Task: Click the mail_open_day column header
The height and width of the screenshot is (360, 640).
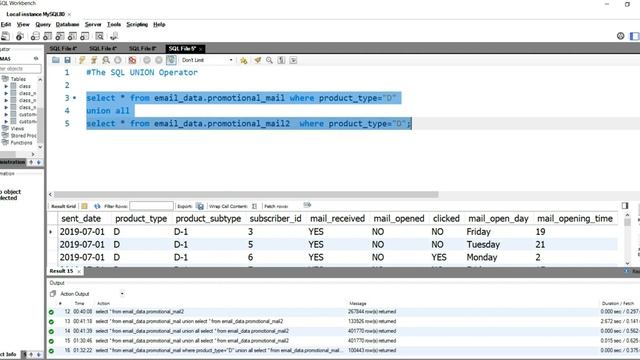Action: [x=498, y=219]
